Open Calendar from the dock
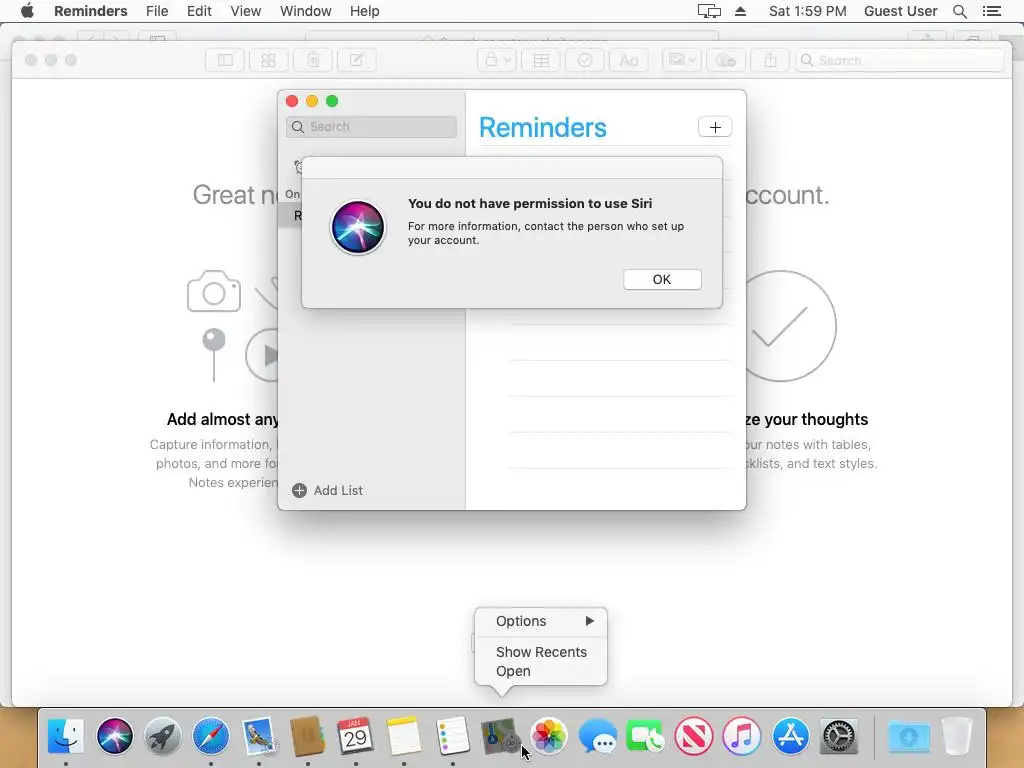 (355, 736)
